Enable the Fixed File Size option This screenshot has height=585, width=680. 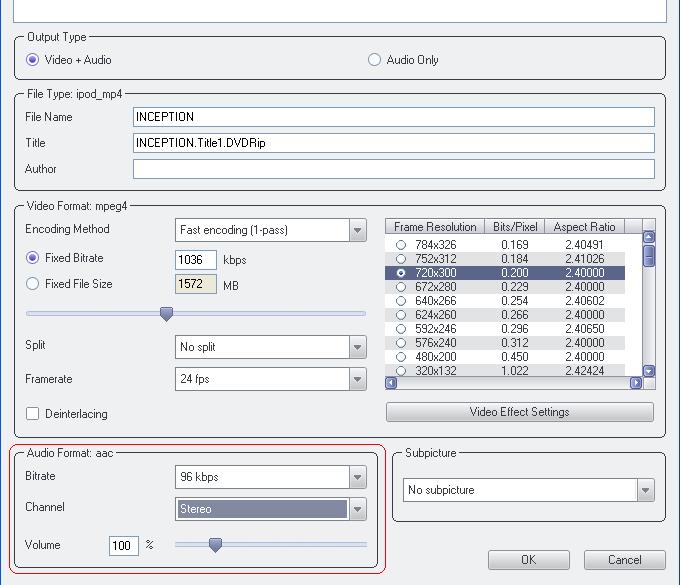coord(33,284)
